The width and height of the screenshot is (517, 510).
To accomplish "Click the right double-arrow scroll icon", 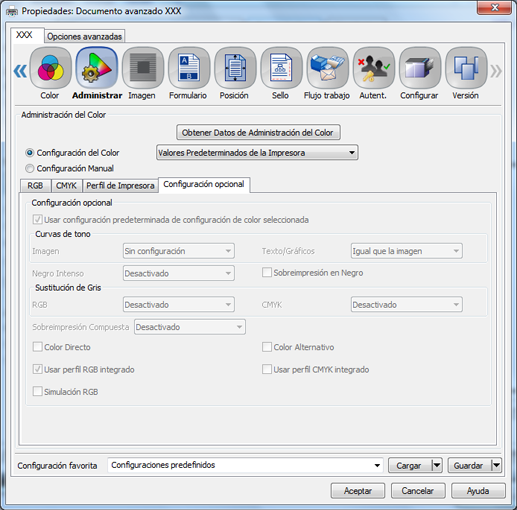I will coord(496,71).
